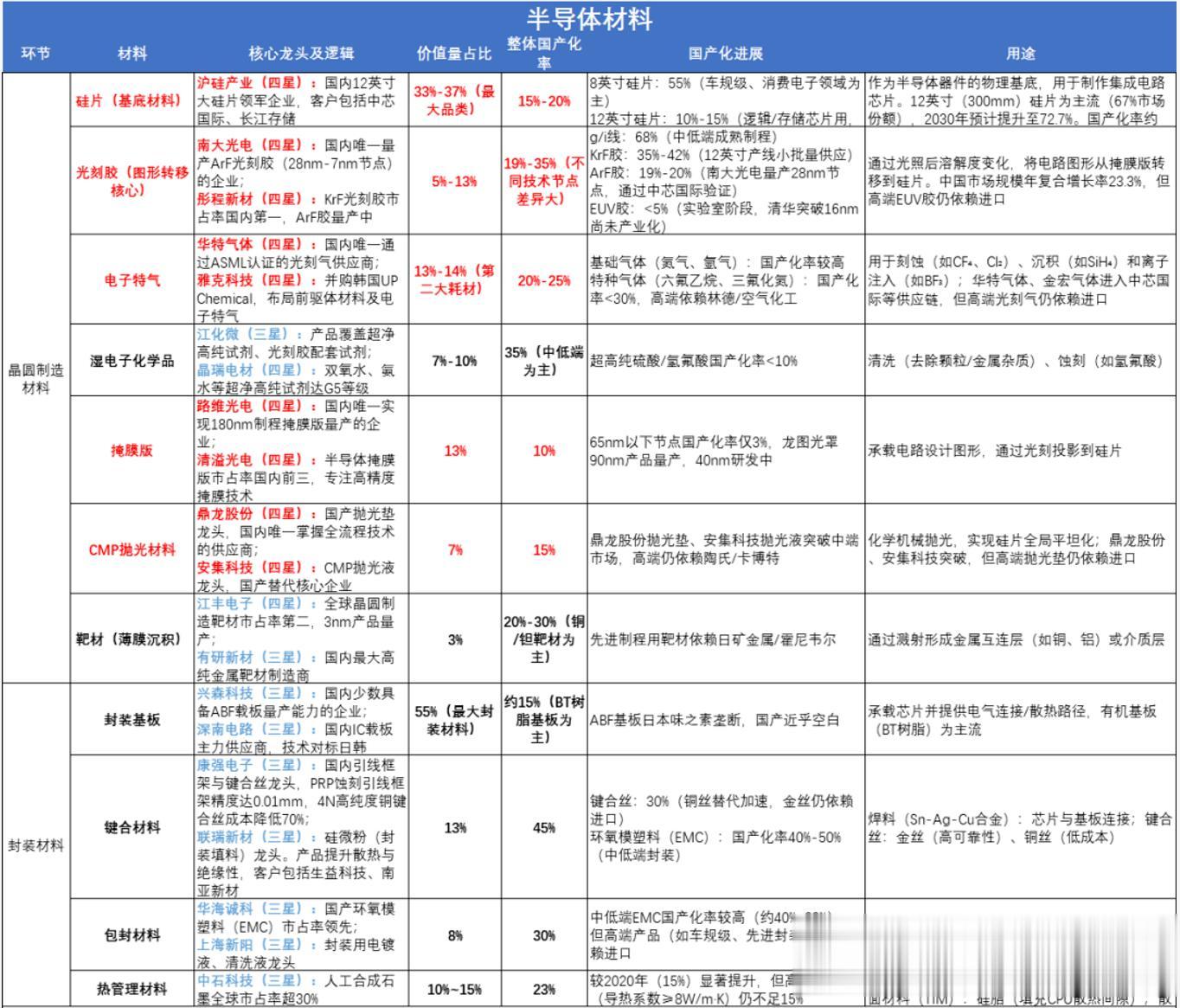Select the 光刻胶（图形转移核心）cell
The image size is (1180, 1008).
pyautogui.click(x=131, y=181)
